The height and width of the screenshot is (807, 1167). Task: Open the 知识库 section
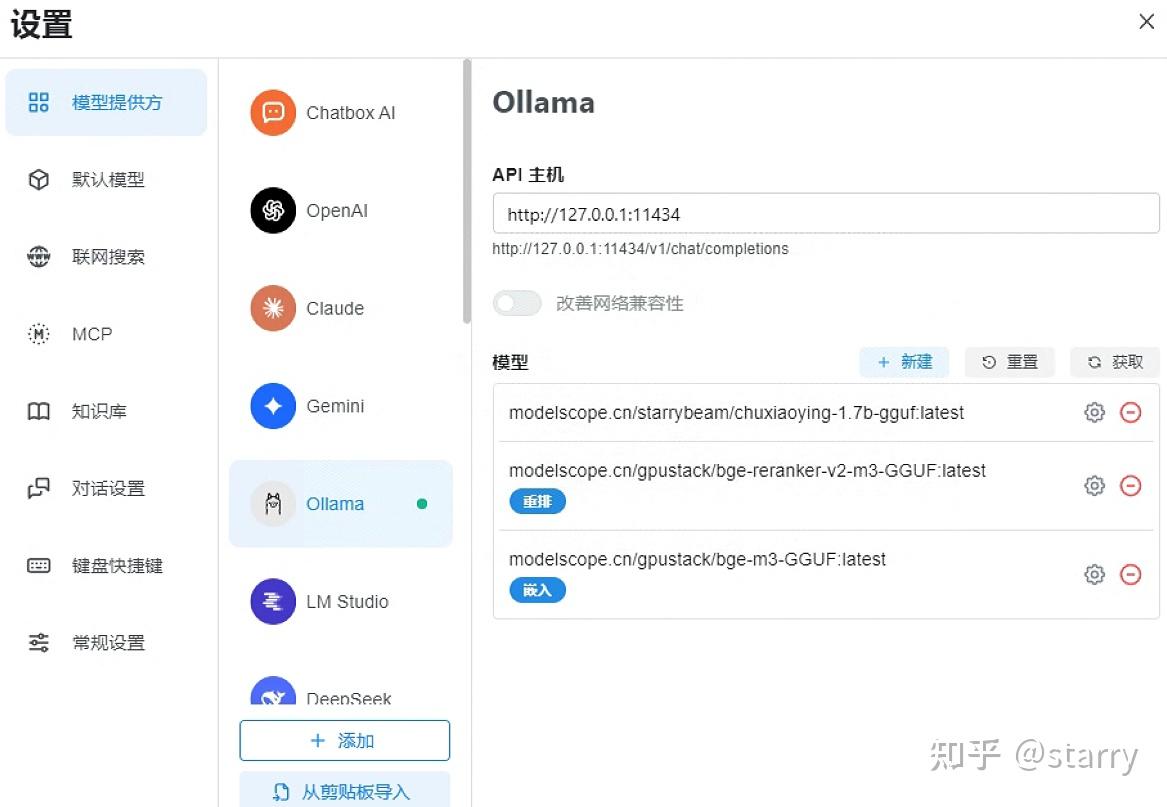106,411
